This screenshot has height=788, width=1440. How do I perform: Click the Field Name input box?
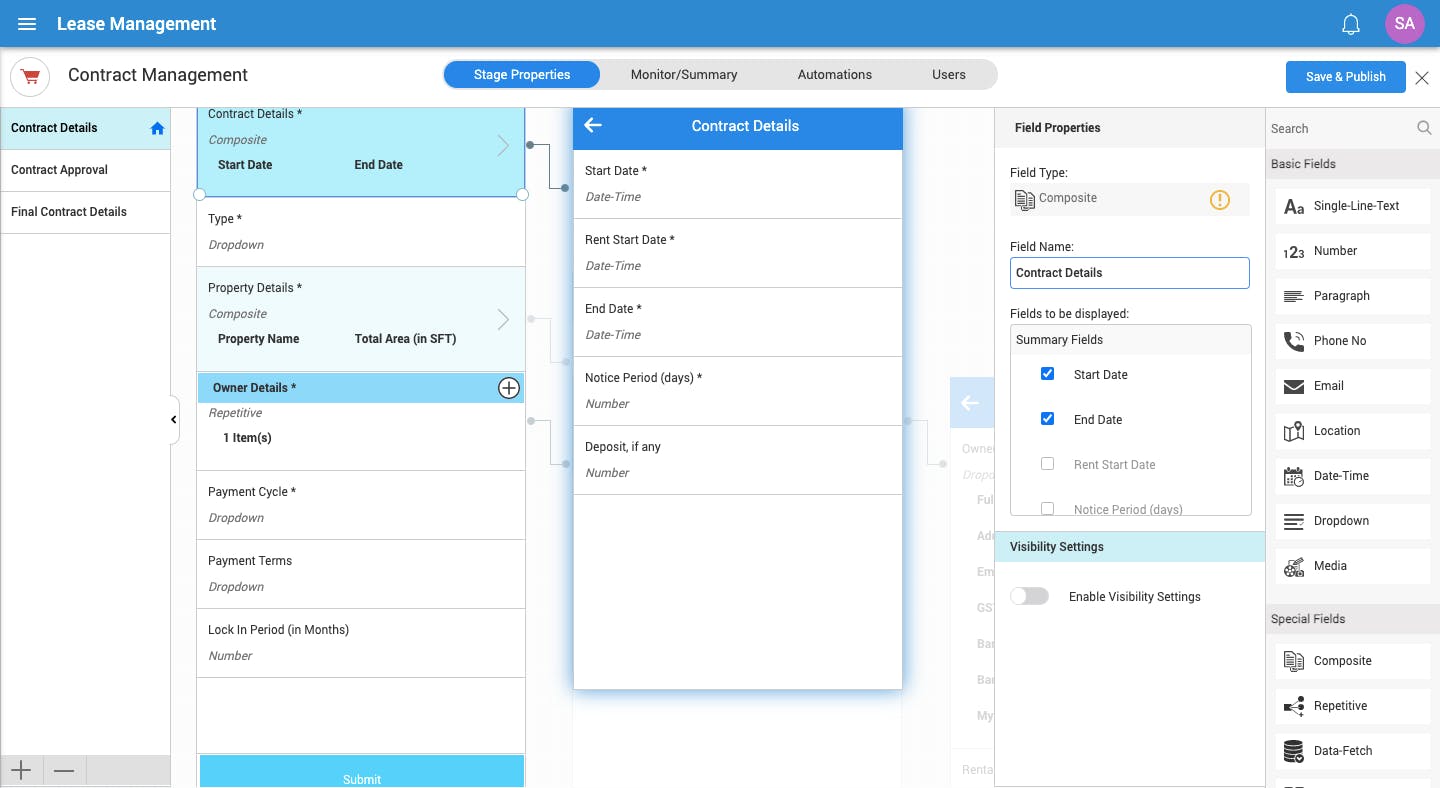[1130, 273]
